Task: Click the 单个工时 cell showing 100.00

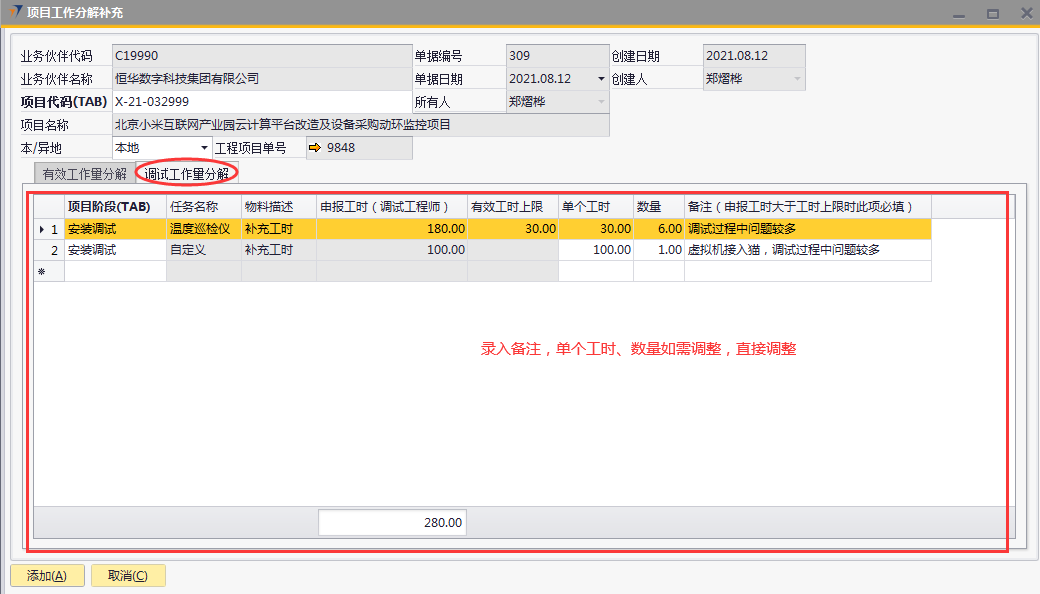Action: [595, 250]
